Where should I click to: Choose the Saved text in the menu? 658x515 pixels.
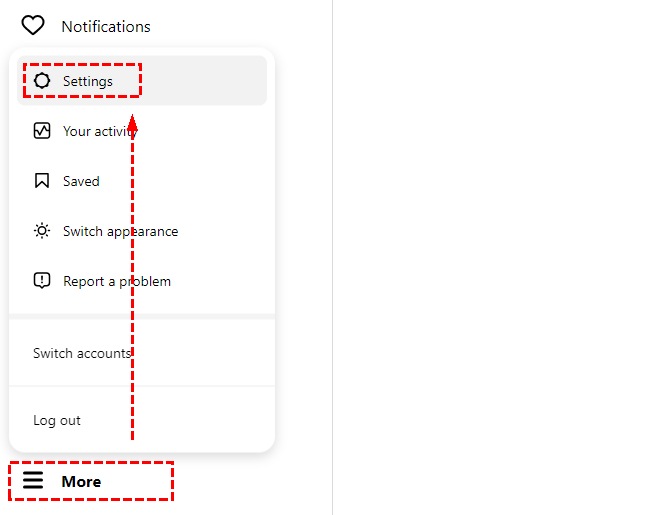tap(81, 181)
